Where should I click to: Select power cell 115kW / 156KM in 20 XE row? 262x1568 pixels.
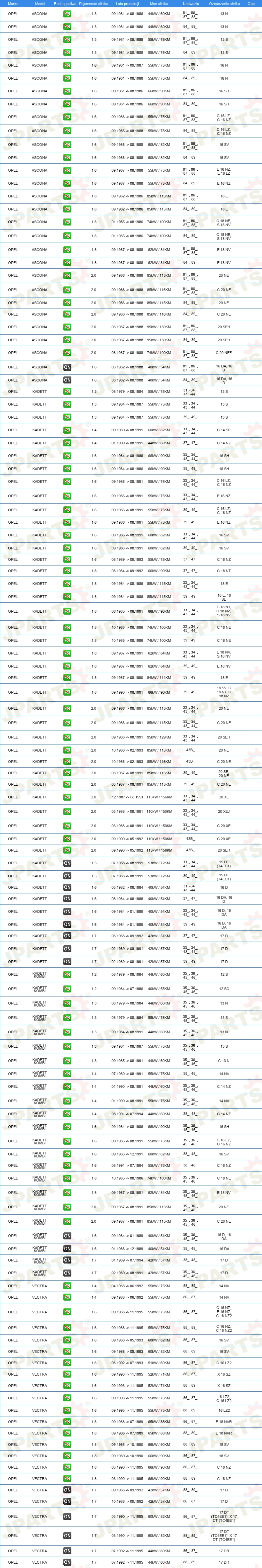[x=159, y=797]
